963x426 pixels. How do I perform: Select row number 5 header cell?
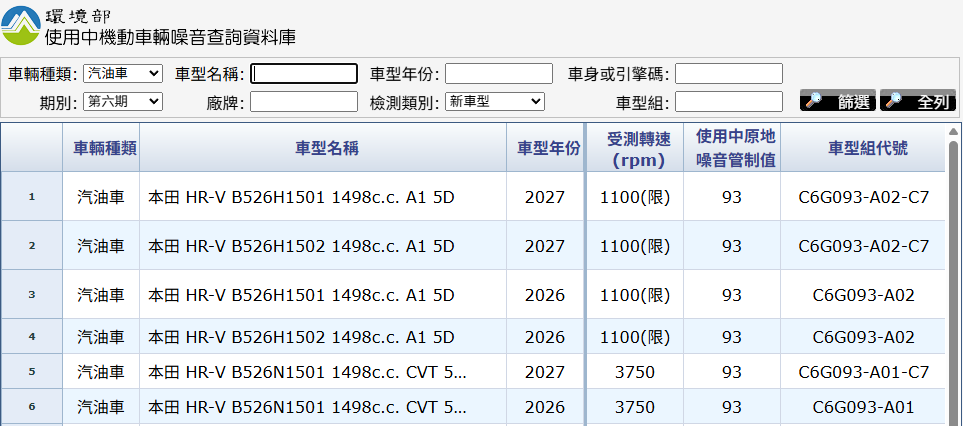(x=32, y=371)
